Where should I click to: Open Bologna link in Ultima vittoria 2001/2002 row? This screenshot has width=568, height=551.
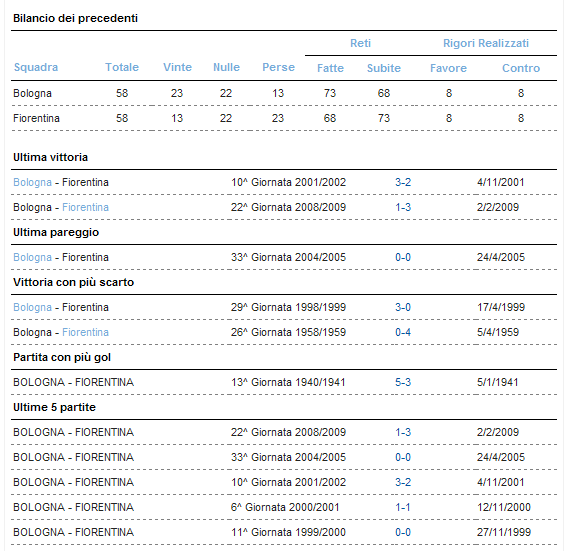(x=32, y=182)
